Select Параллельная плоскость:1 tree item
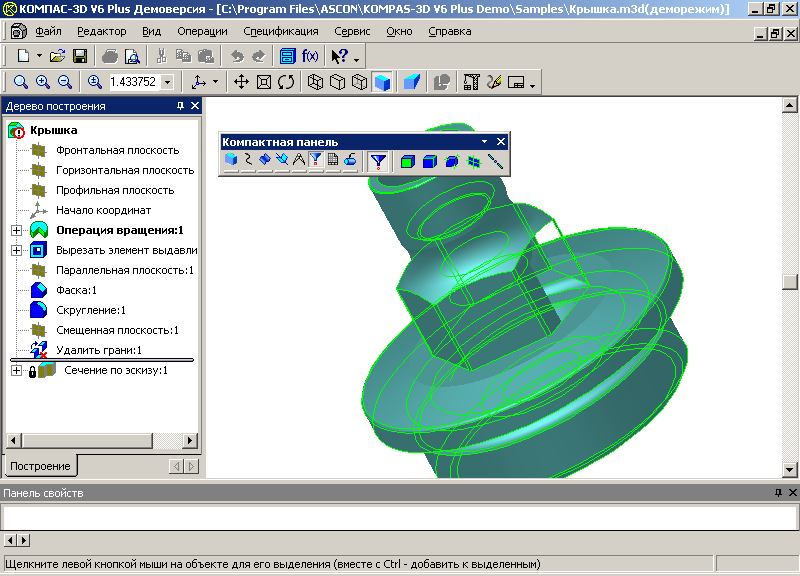Image resolution: width=800 pixels, height=576 pixels. 125,270
